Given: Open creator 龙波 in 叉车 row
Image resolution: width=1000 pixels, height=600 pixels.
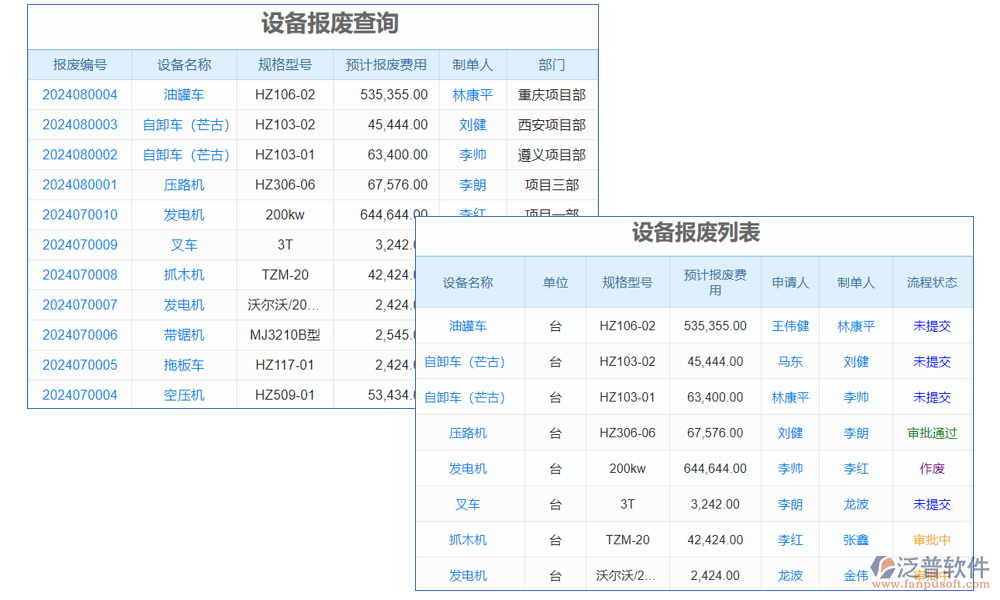Looking at the screenshot, I should 856,504.
